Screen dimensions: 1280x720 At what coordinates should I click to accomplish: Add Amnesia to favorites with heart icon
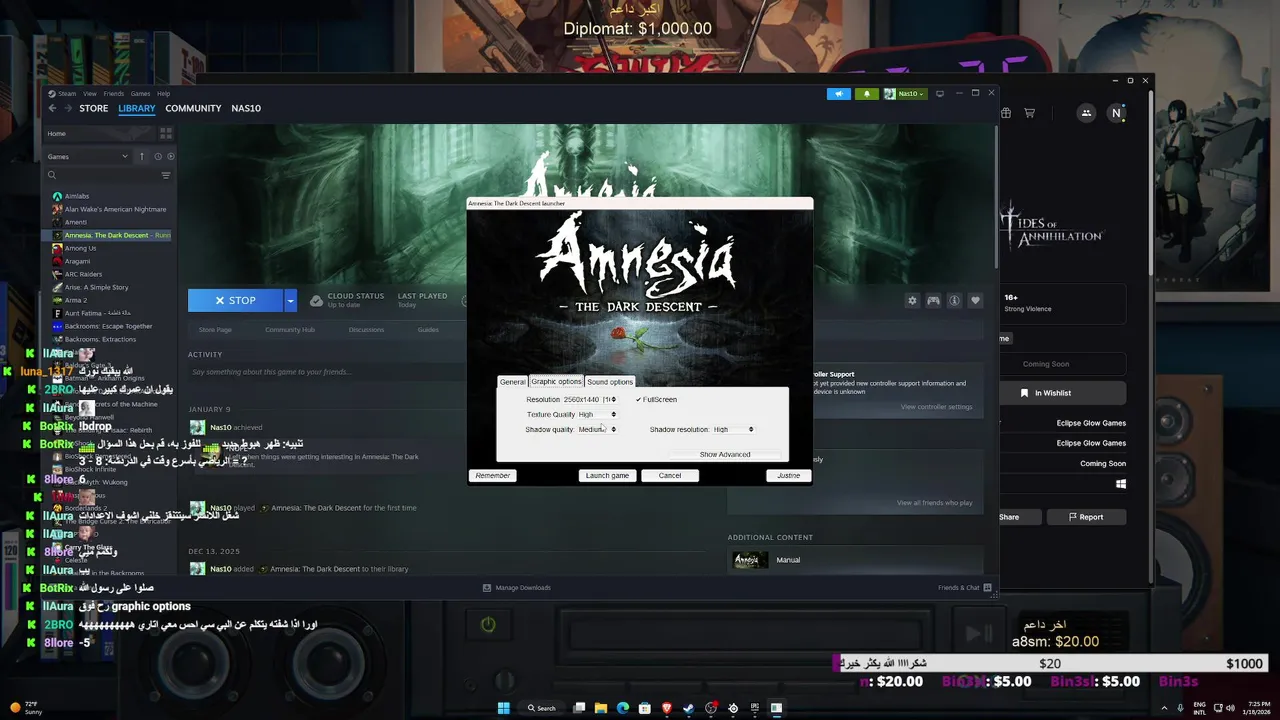(x=975, y=300)
